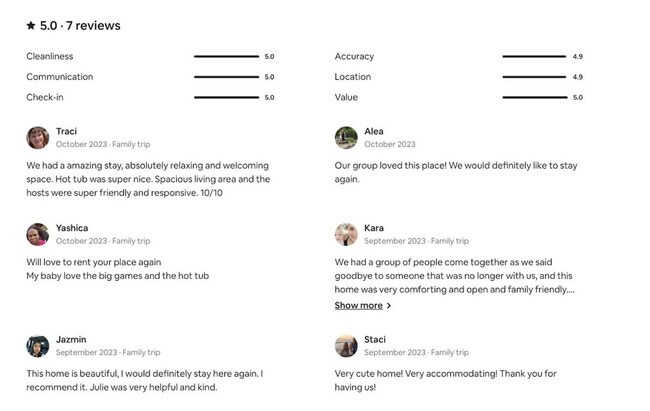Open Kara's profile picture

[x=346, y=234]
